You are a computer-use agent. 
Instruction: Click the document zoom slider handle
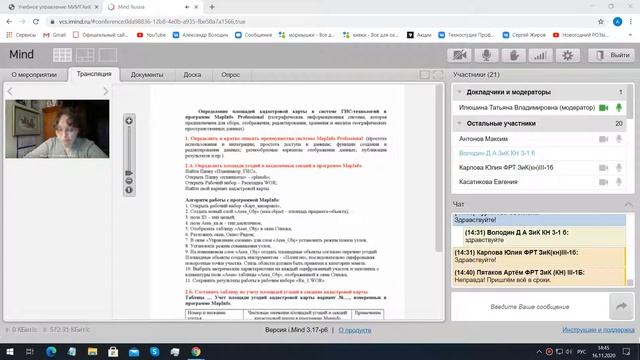129,173
